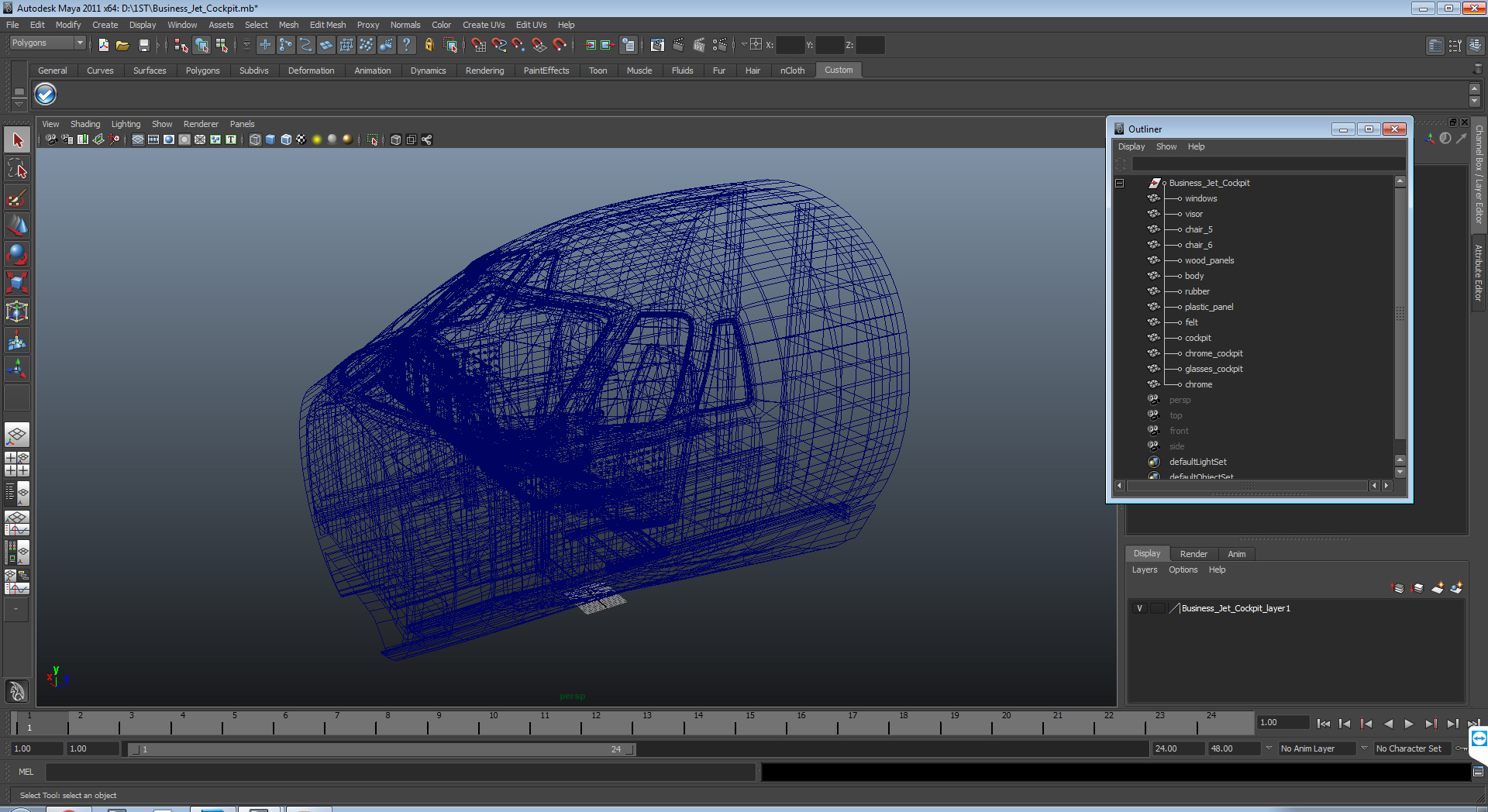Toggle visibility V of Business_Jet_Cockpit_layer1
Image resolution: width=1488 pixels, height=812 pixels.
pyautogui.click(x=1139, y=608)
